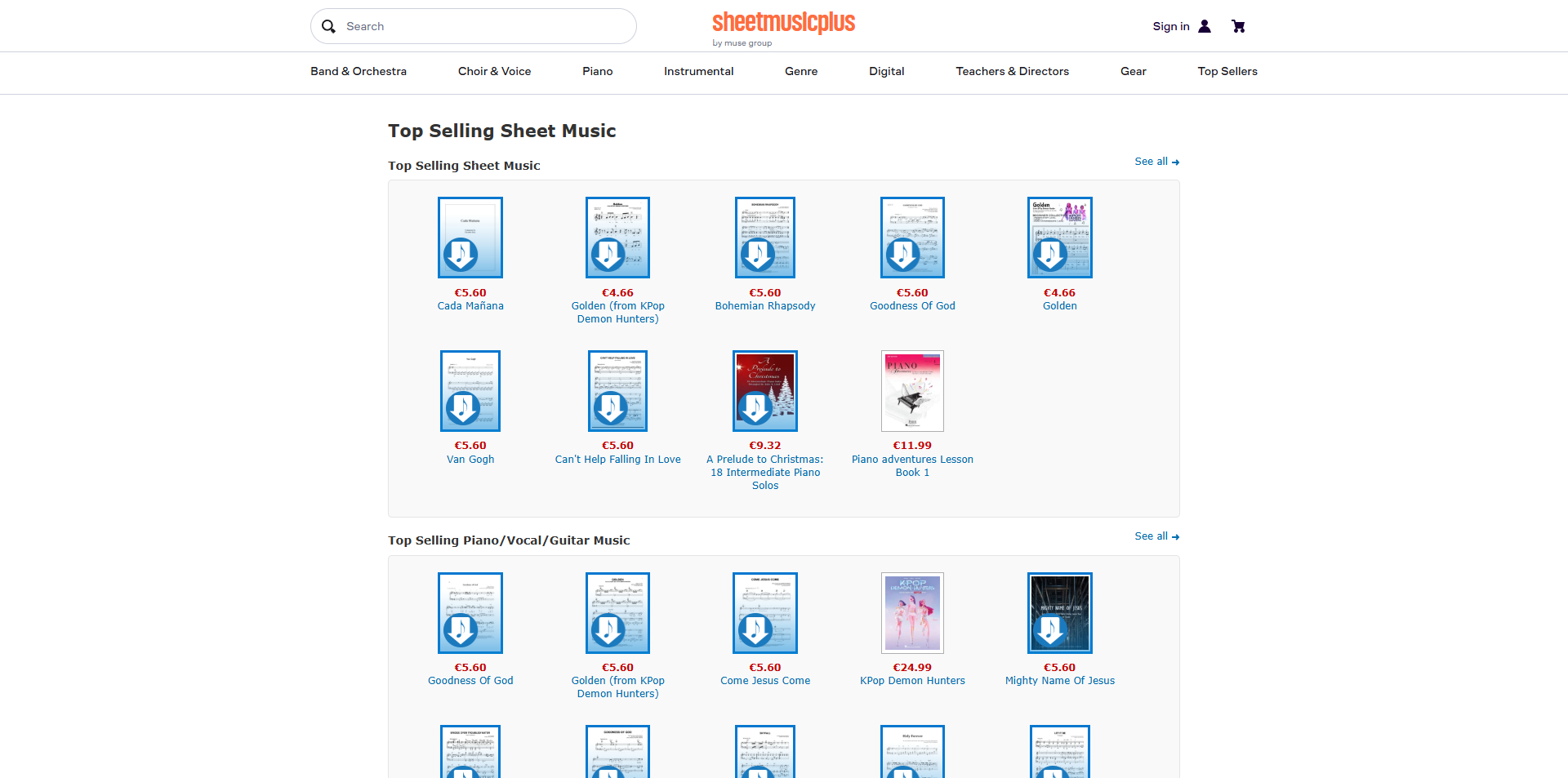Click the Come Jesus Come title link
This screenshot has height=778, width=1568.
[765, 681]
